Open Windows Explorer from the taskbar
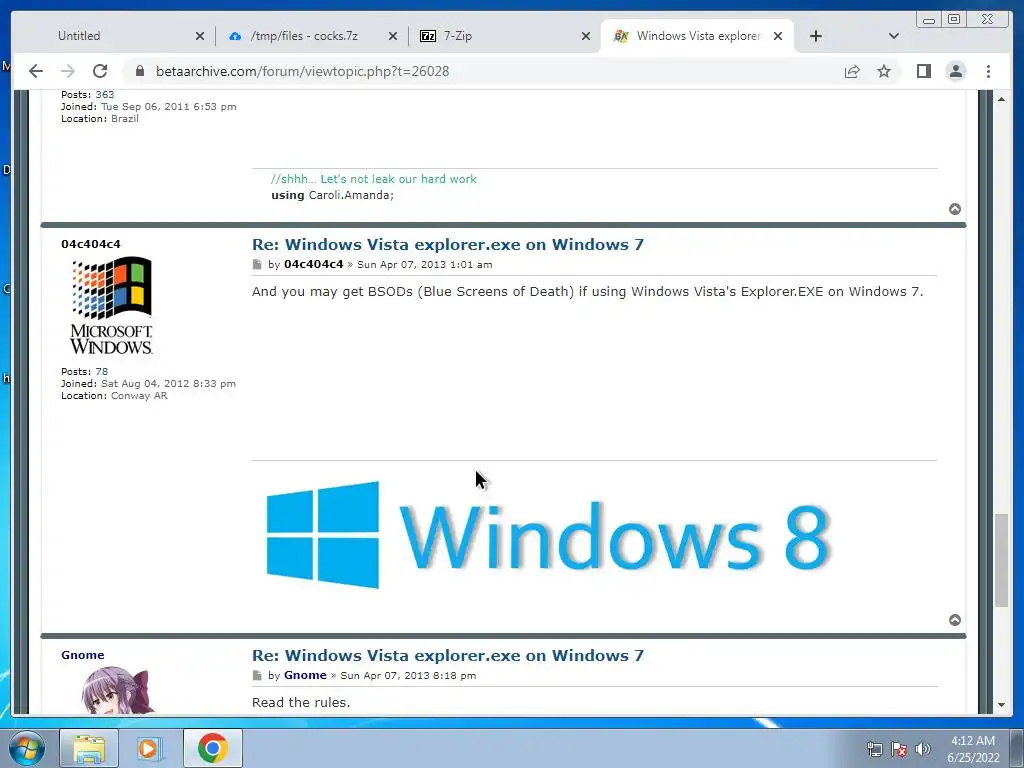The height and width of the screenshot is (768, 1024). [x=89, y=748]
